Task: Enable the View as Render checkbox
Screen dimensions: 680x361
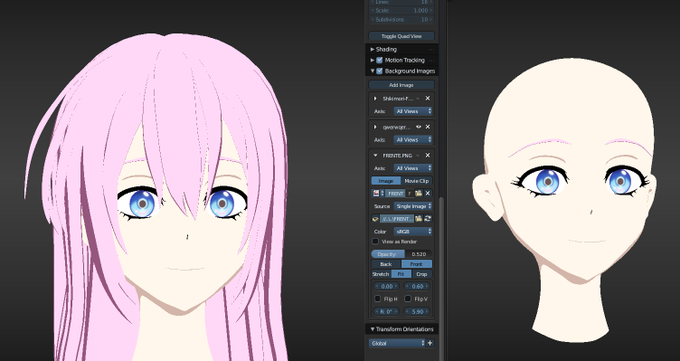Action: [x=376, y=242]
